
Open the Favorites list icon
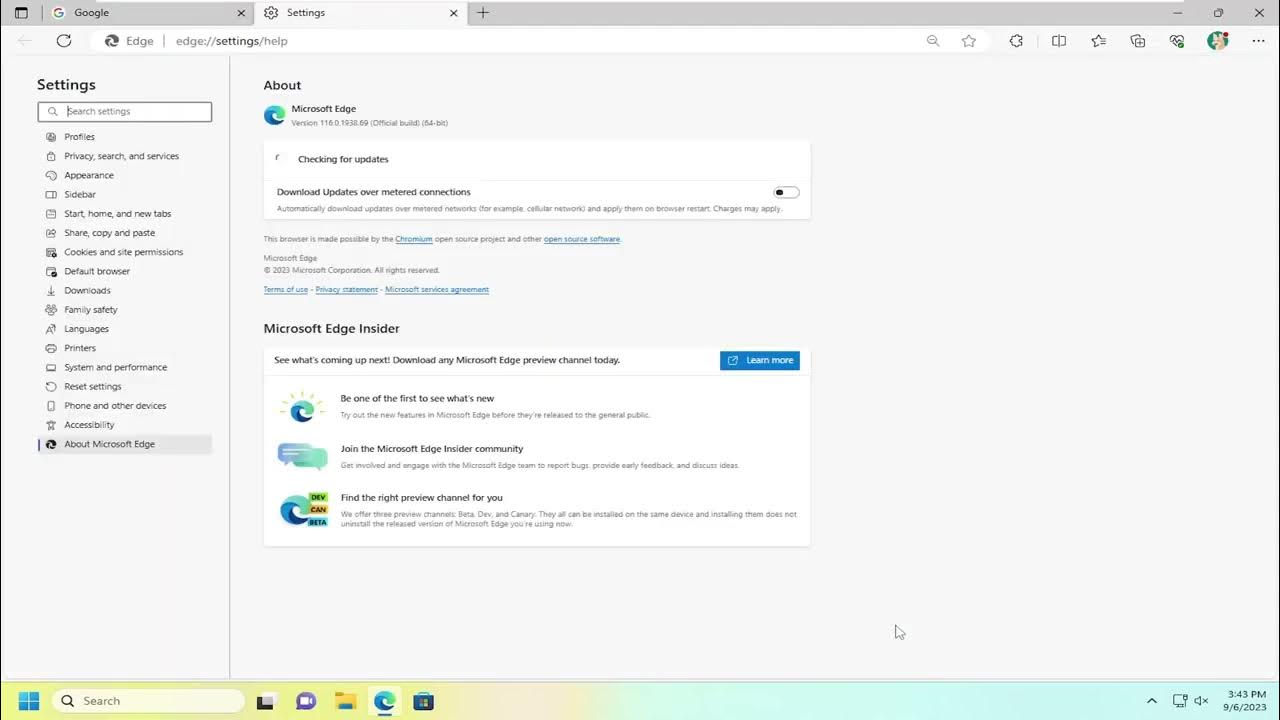click(x=1099, y=41)
